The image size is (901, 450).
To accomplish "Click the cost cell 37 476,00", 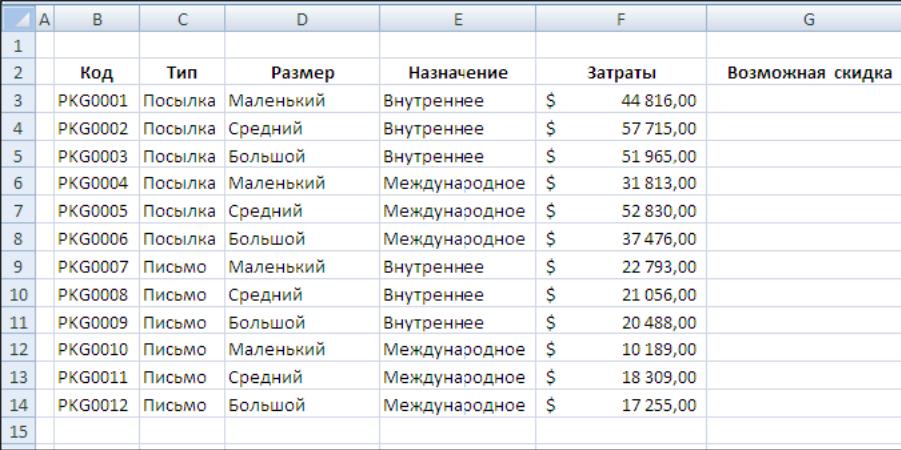I will tap(621, 239).
